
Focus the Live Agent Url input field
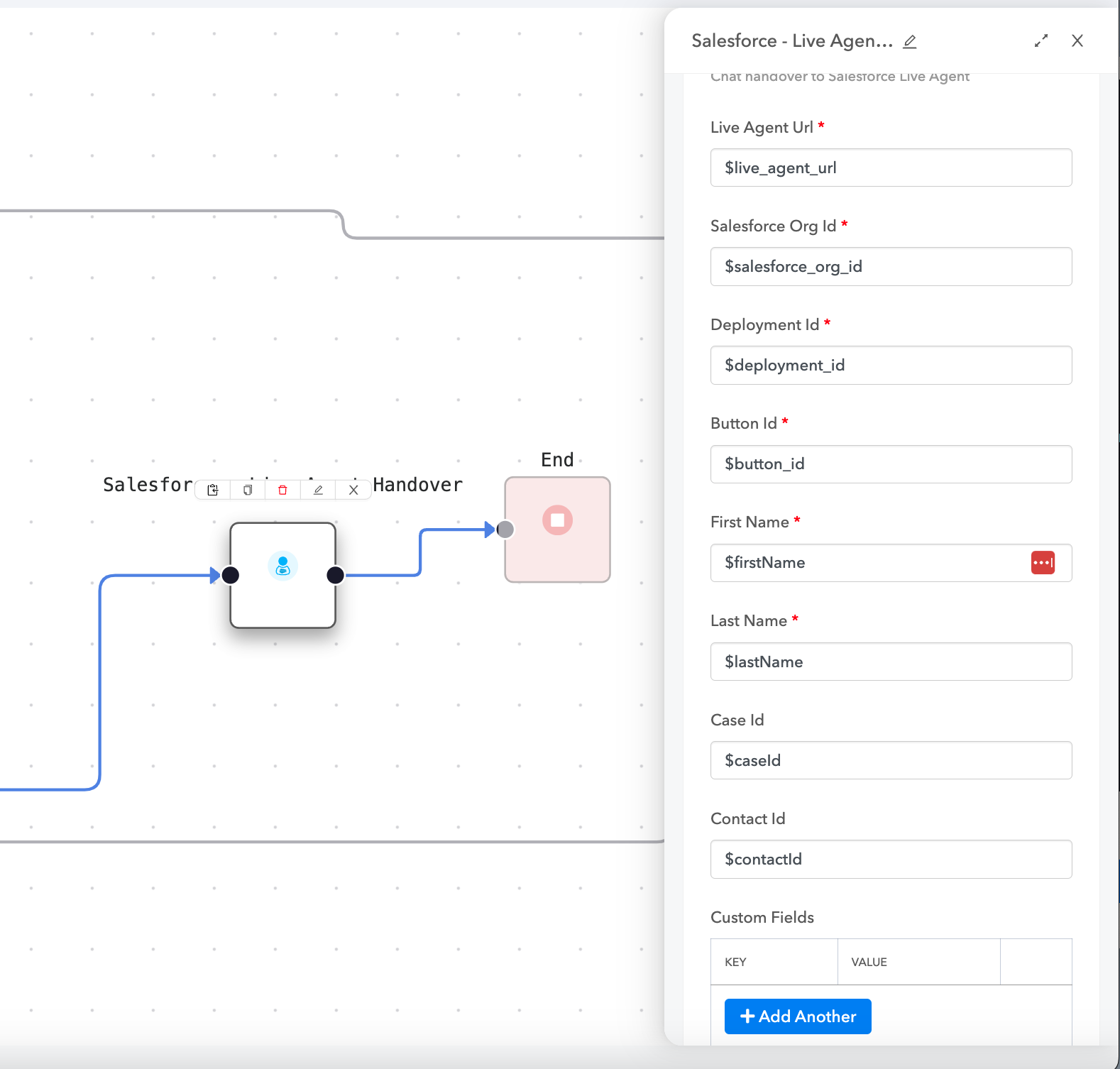[890, 168]
